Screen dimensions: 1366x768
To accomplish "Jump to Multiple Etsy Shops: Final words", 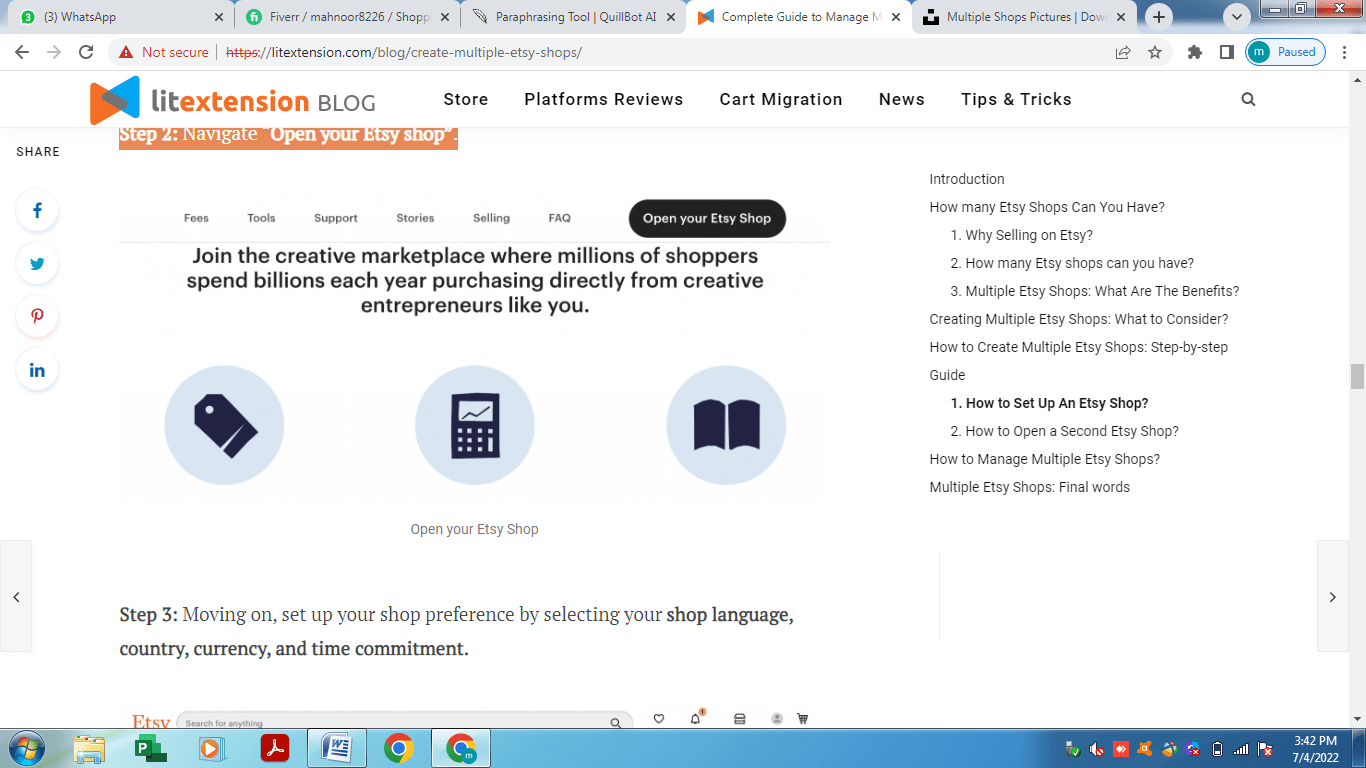I will tap(1030, 487).
